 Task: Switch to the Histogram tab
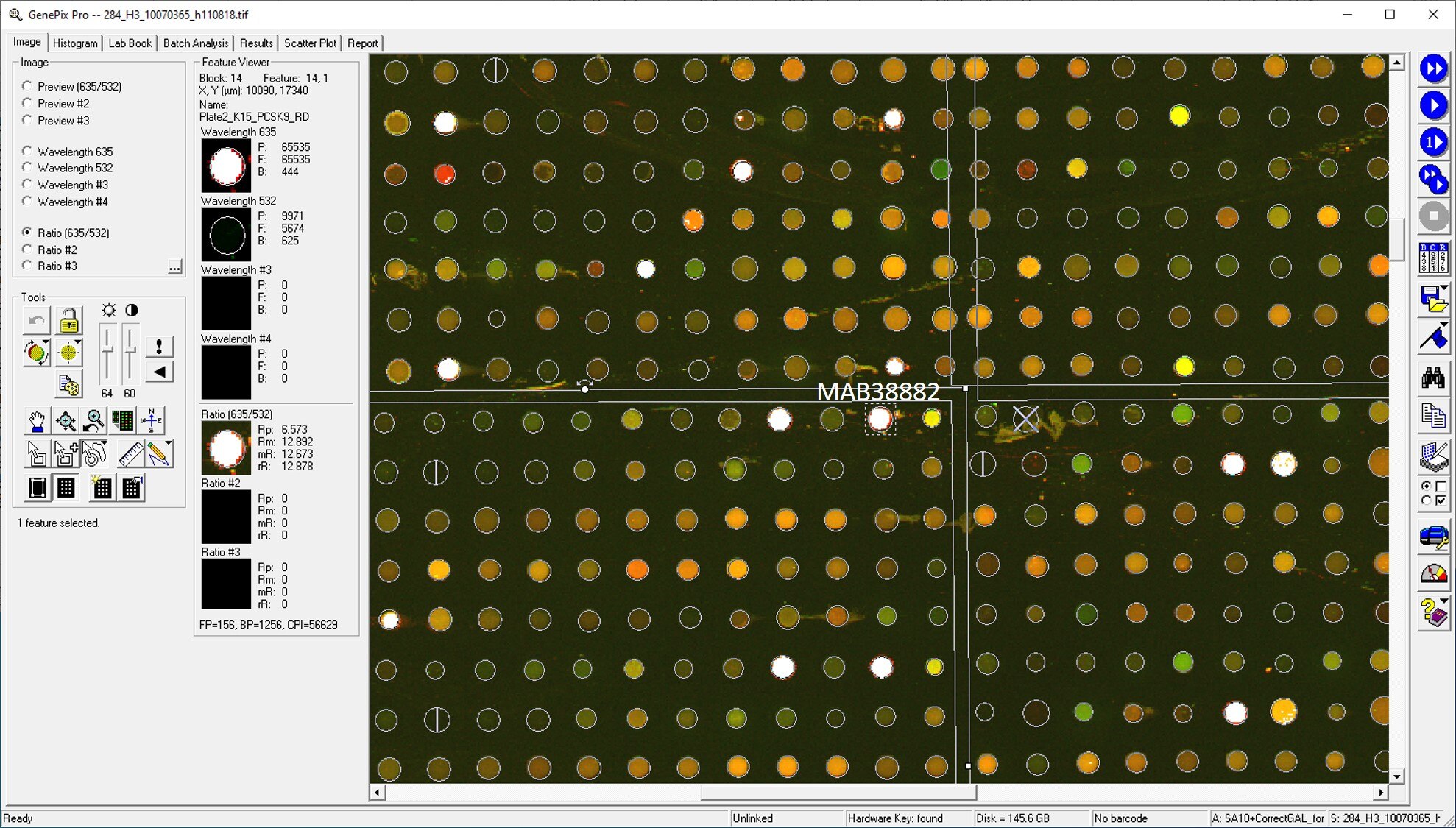pyautogui.click(x=75, y=43)
